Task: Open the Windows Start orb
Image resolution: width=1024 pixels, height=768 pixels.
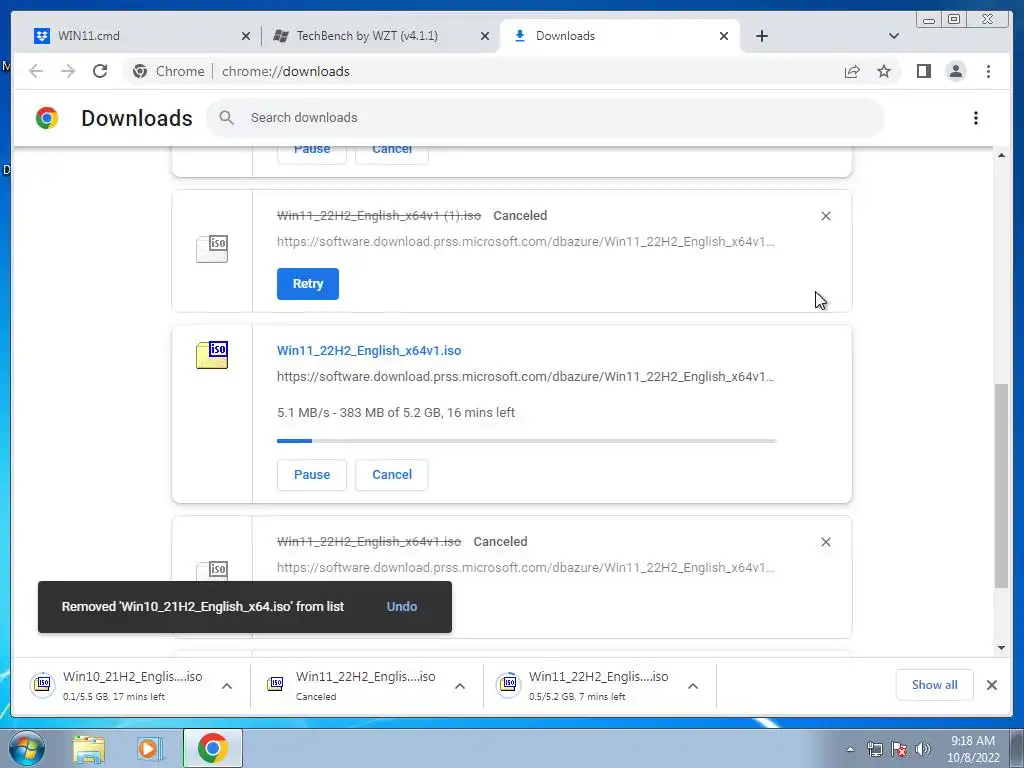Action: click(26, 748)
